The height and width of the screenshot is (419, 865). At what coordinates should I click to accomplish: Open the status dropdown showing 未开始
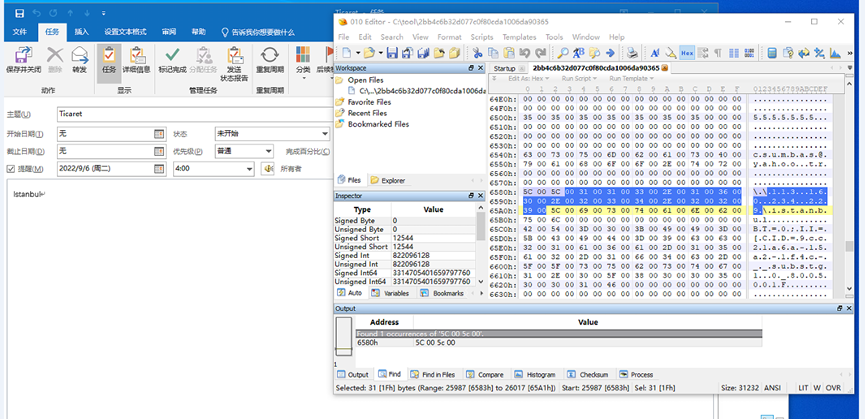(x=273, y=133)
